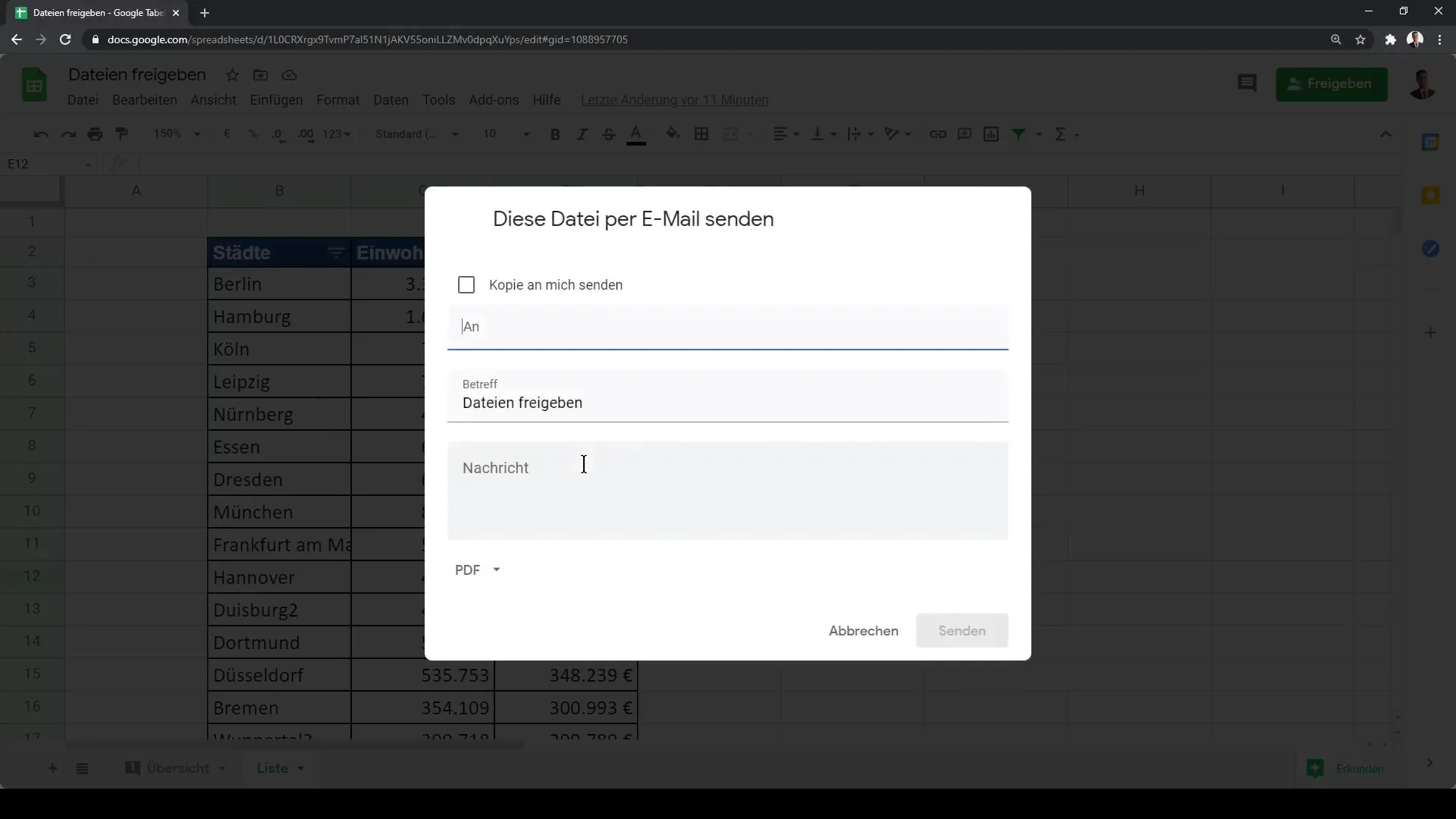Open the 150% zoom dropdown
Screen dimensions: 1456x819
177,134
